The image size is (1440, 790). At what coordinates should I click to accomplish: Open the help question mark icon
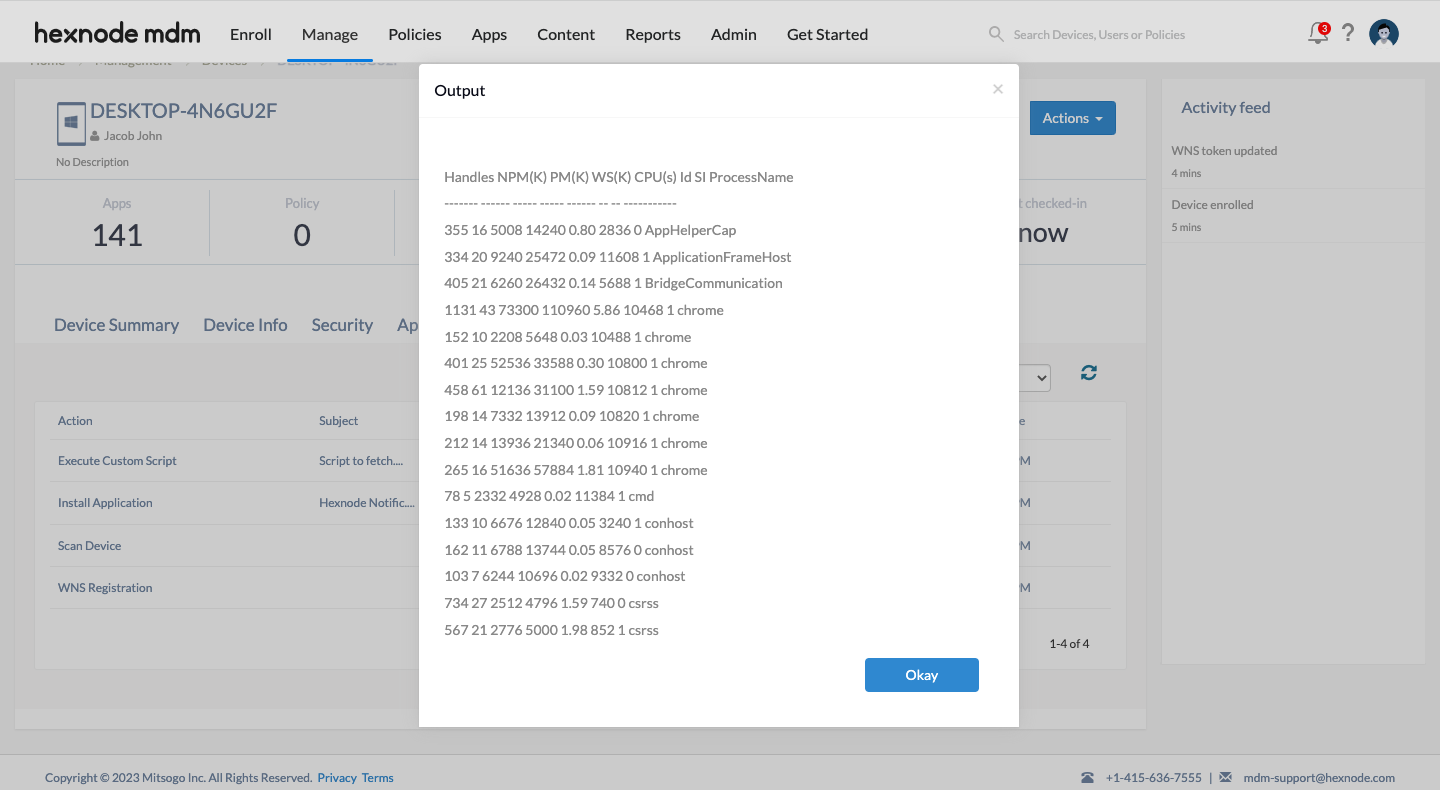tap(1348, 33)
